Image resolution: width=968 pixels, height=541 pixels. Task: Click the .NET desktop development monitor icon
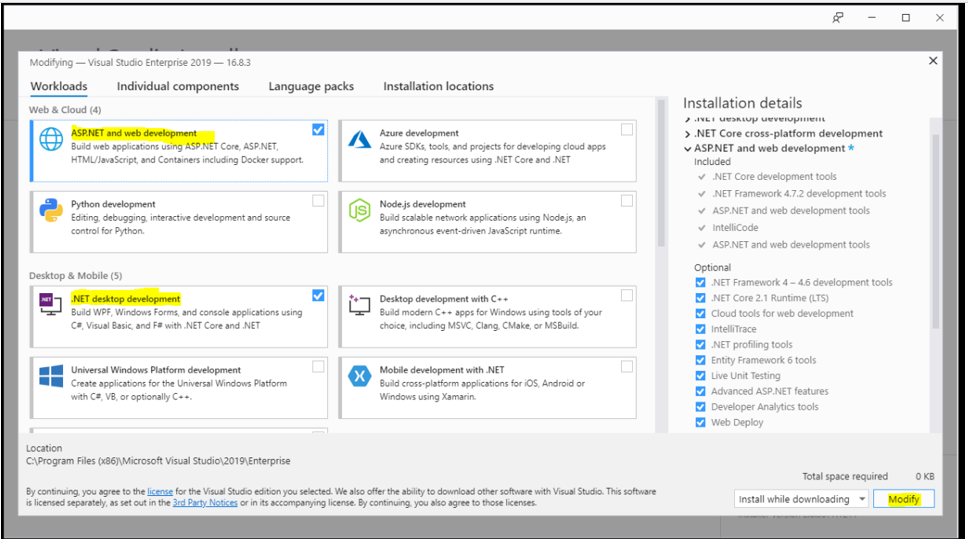(x=51, y=304)
